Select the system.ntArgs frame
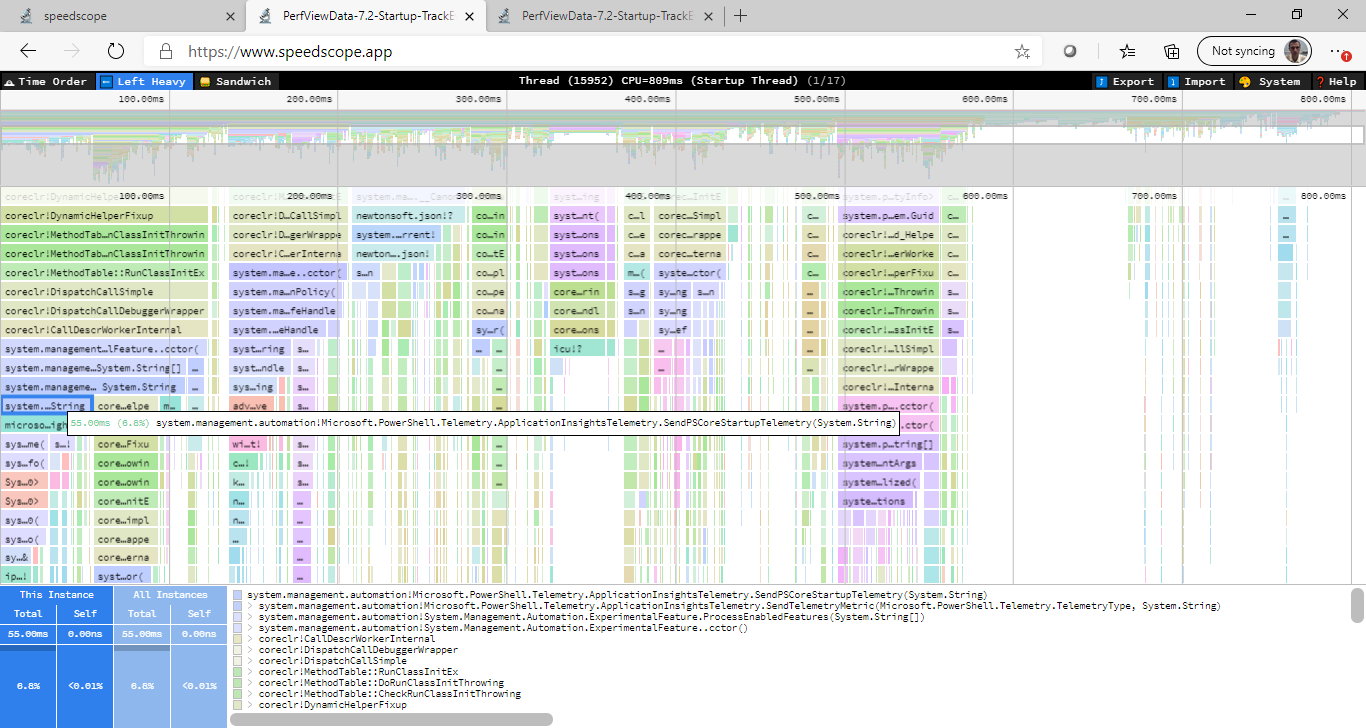 880,463
